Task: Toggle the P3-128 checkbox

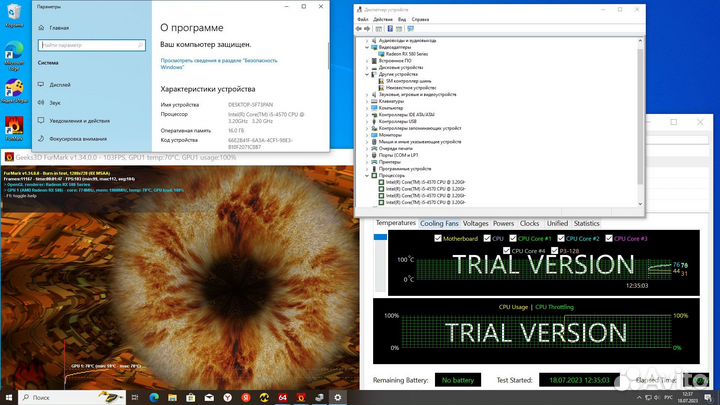Action: click(x=554, y=251)
